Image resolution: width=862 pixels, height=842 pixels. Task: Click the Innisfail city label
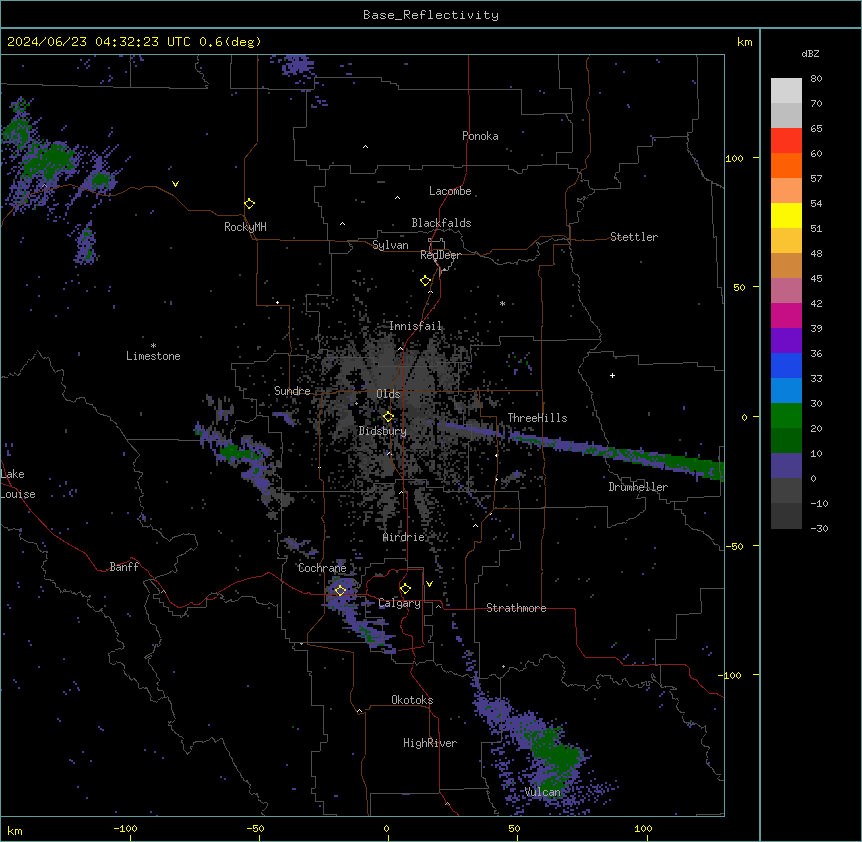(x=416, y=326)
